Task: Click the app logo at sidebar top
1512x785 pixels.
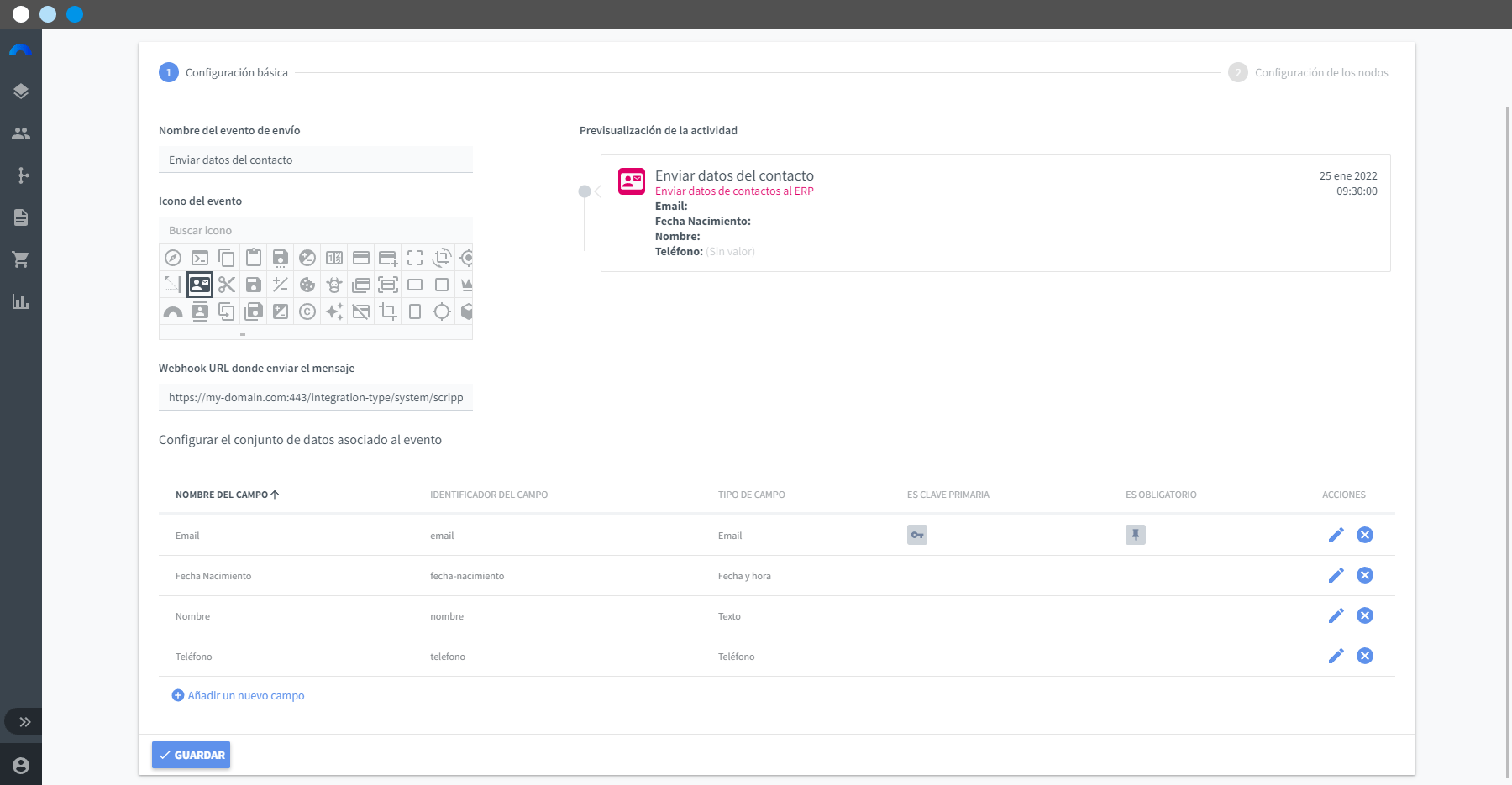Action: [20, 50]
